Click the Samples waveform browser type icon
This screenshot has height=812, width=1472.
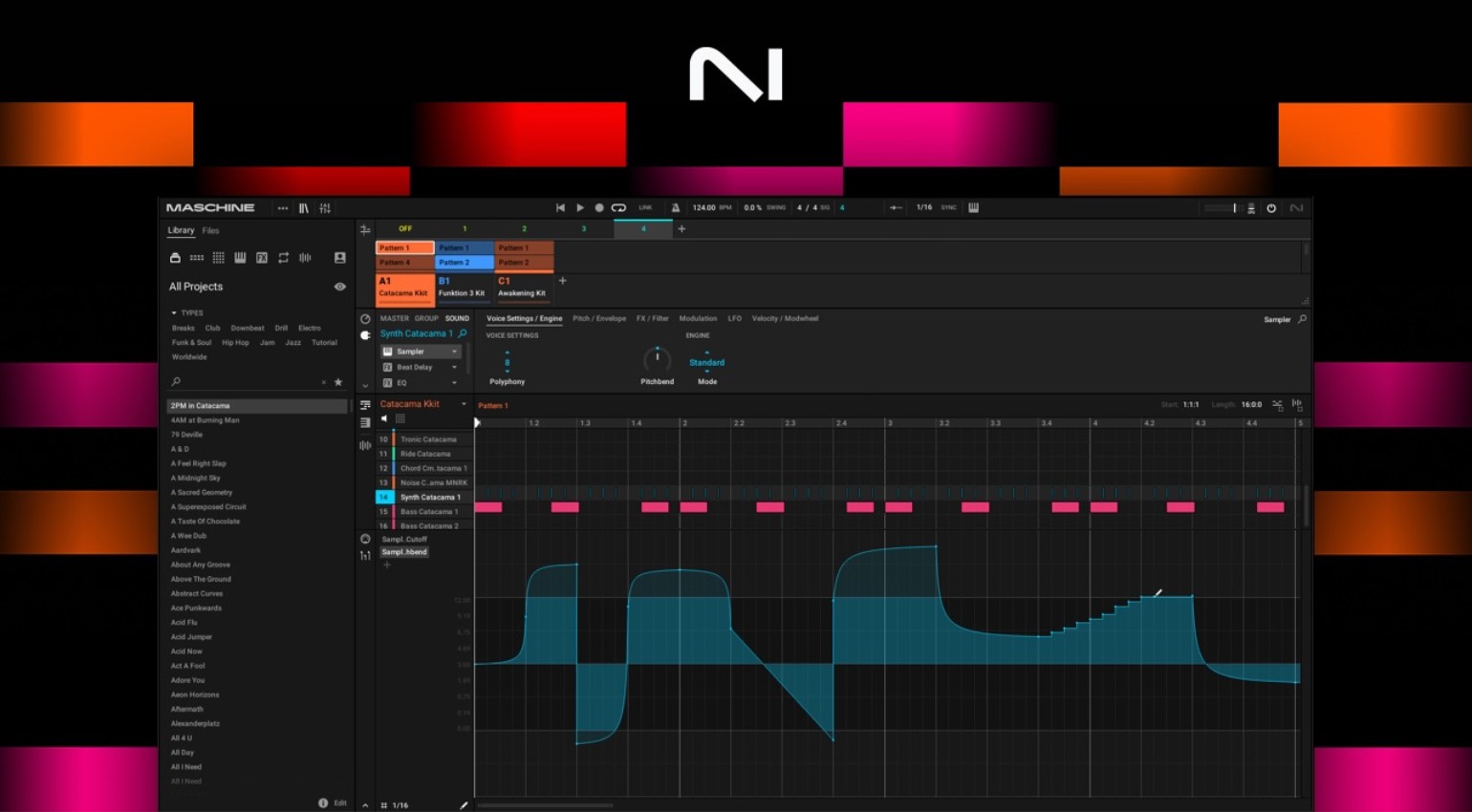305,258
